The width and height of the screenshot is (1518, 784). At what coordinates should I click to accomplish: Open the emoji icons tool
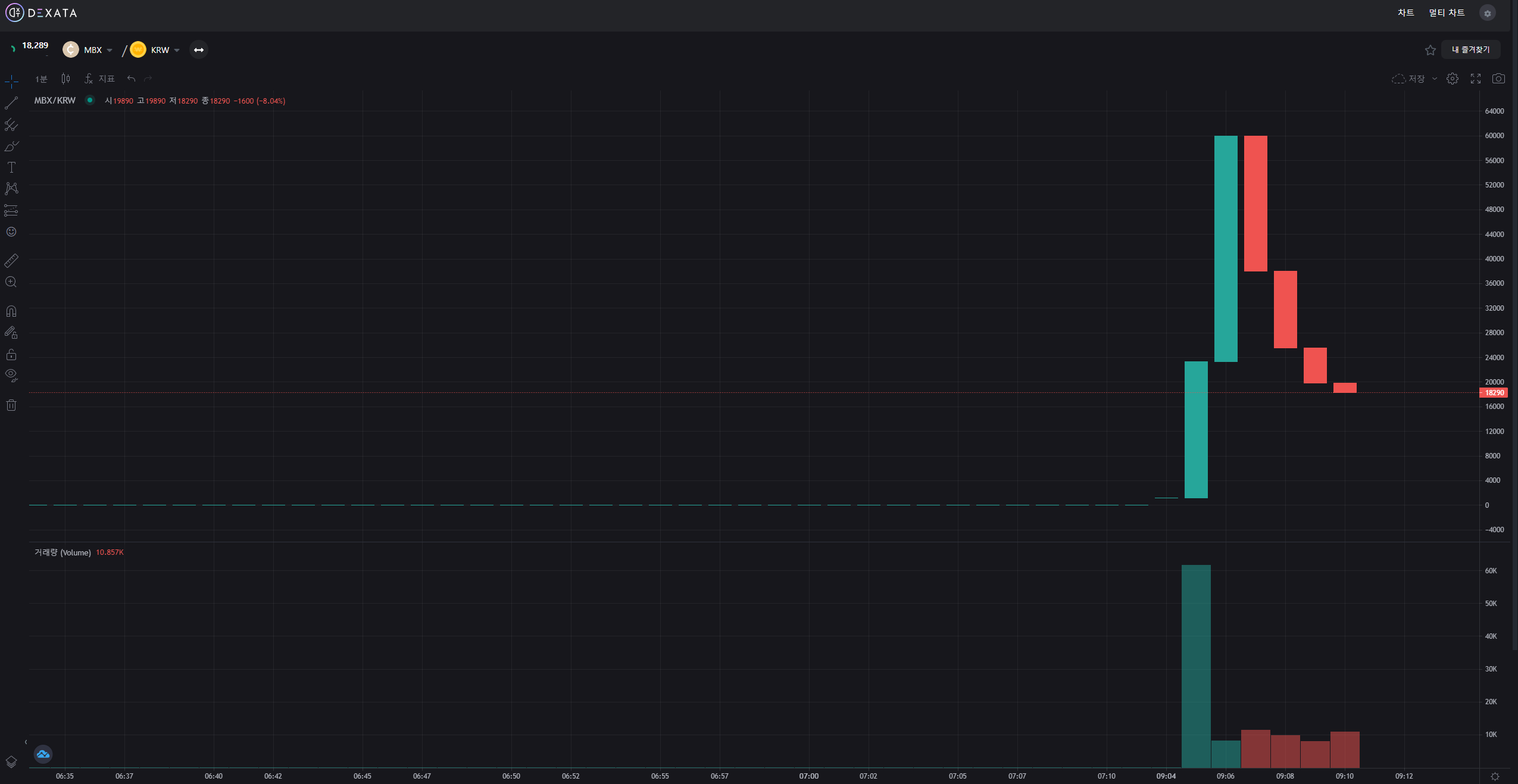click(x=11, y=232)
